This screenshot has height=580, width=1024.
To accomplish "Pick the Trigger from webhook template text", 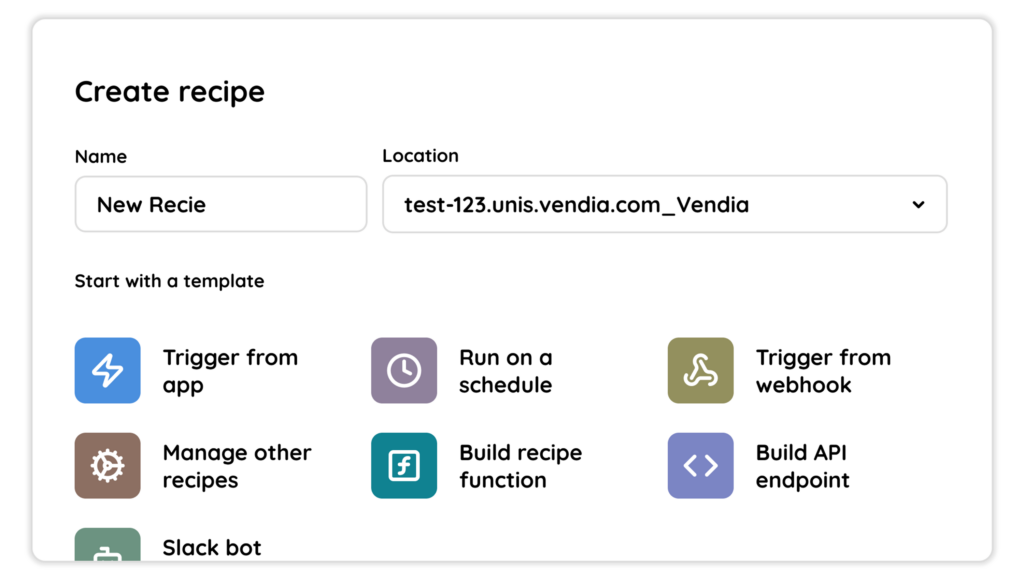I will point(823,371).
